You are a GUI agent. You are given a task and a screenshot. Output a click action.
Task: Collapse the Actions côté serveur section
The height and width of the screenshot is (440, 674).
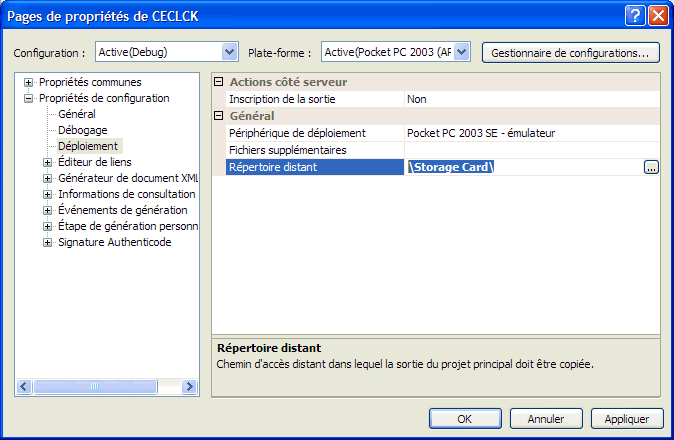pos(220,82)
